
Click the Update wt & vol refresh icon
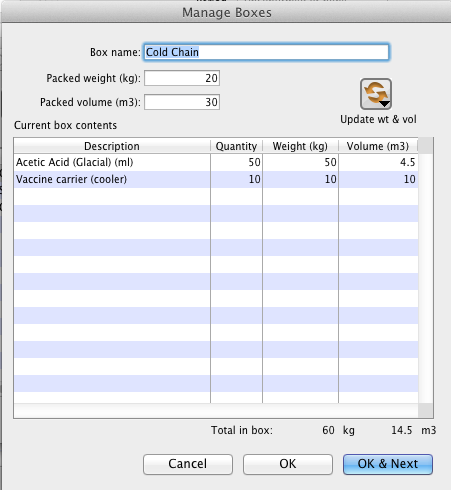click(376, 94)
